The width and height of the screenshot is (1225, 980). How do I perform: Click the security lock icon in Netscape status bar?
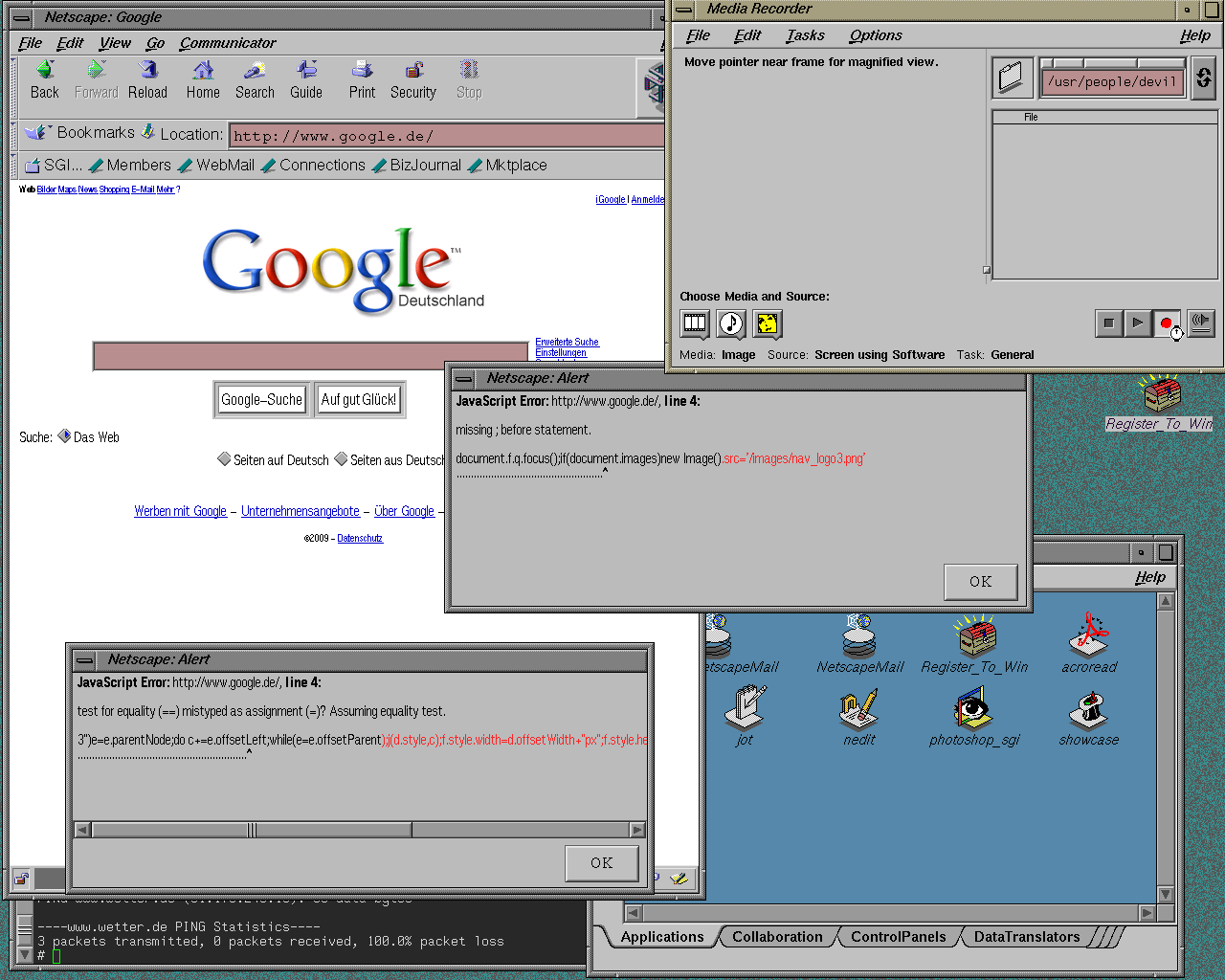point(21,879)
